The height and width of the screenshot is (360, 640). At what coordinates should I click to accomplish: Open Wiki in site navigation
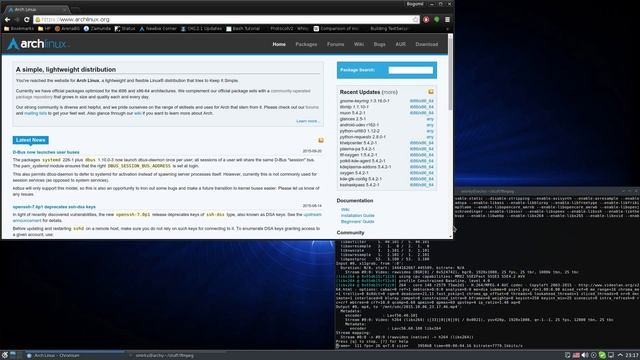[x=359, y=44]
